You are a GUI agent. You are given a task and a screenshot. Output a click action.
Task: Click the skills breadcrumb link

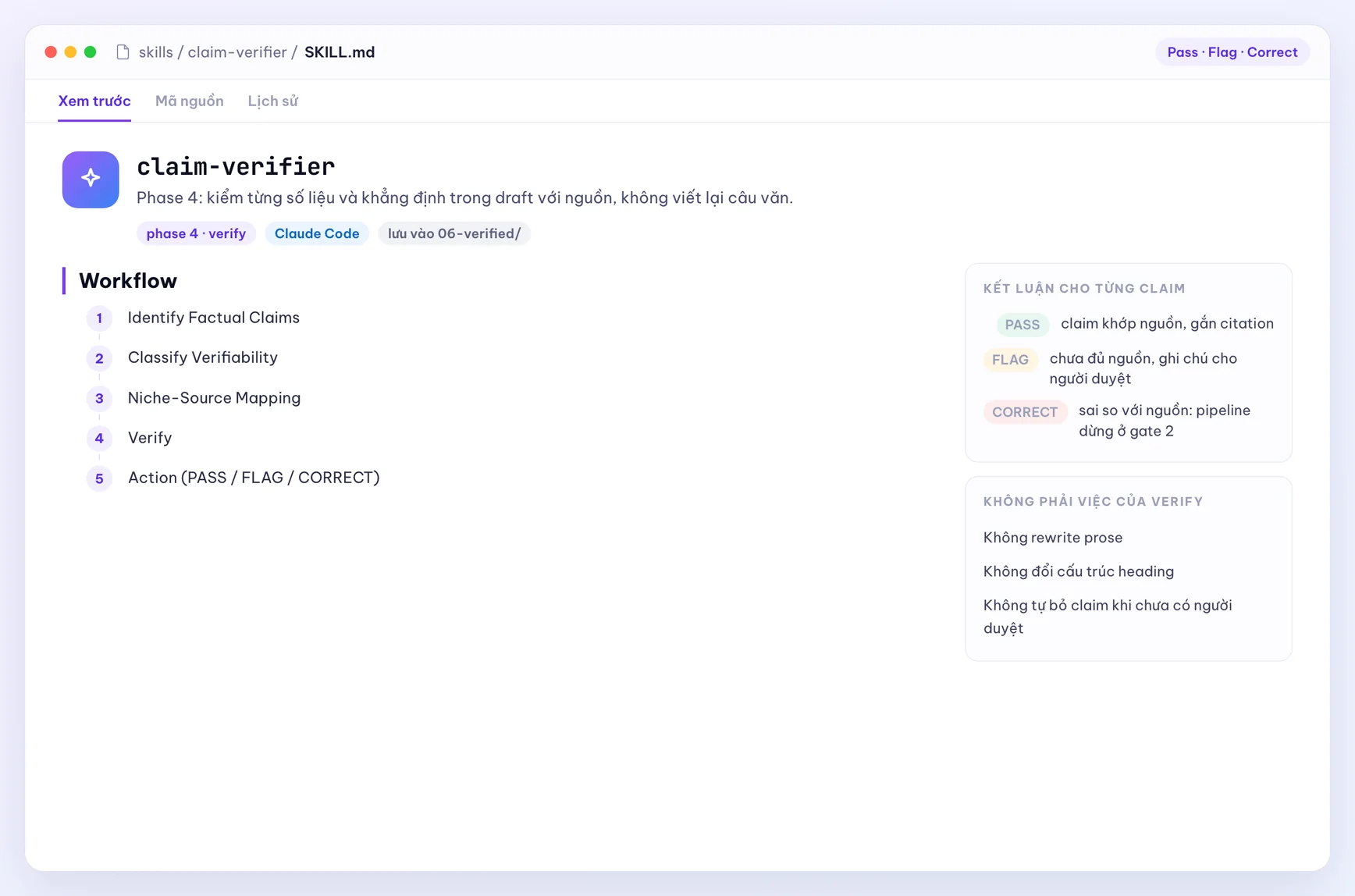(x=156, y=52)
